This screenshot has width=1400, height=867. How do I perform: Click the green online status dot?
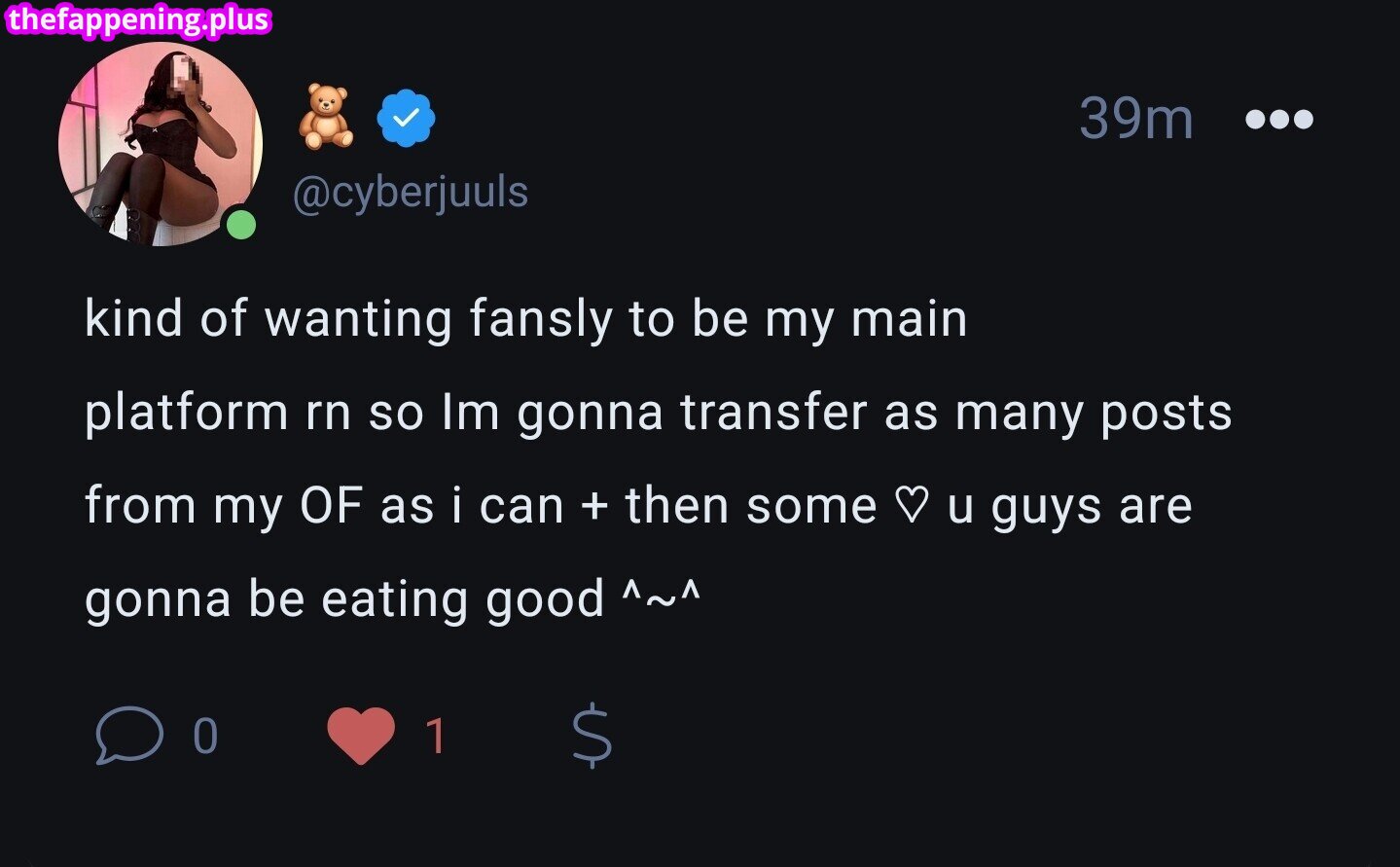coord(240,225)
